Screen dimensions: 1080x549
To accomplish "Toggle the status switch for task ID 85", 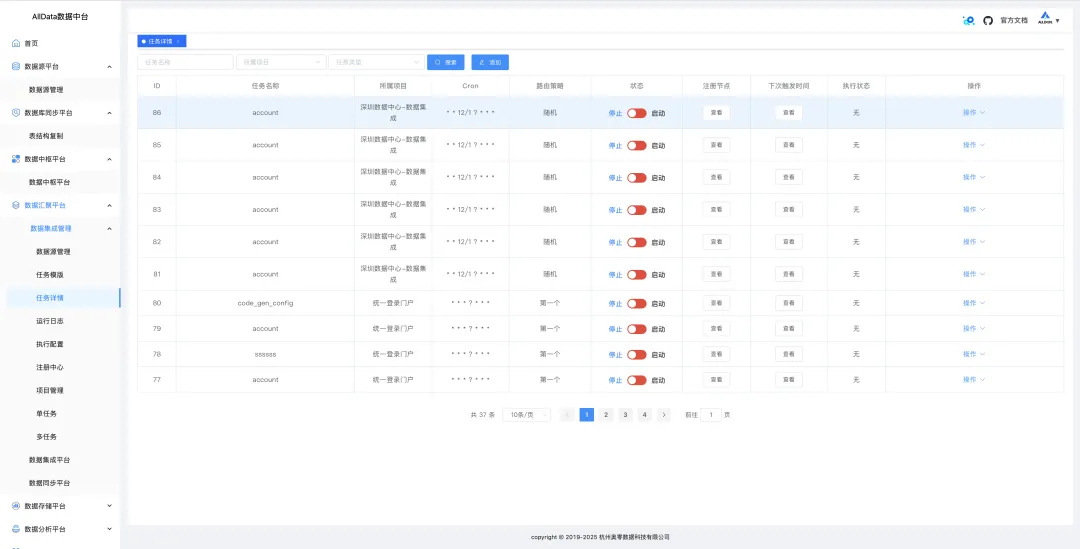I will [636, 145].
